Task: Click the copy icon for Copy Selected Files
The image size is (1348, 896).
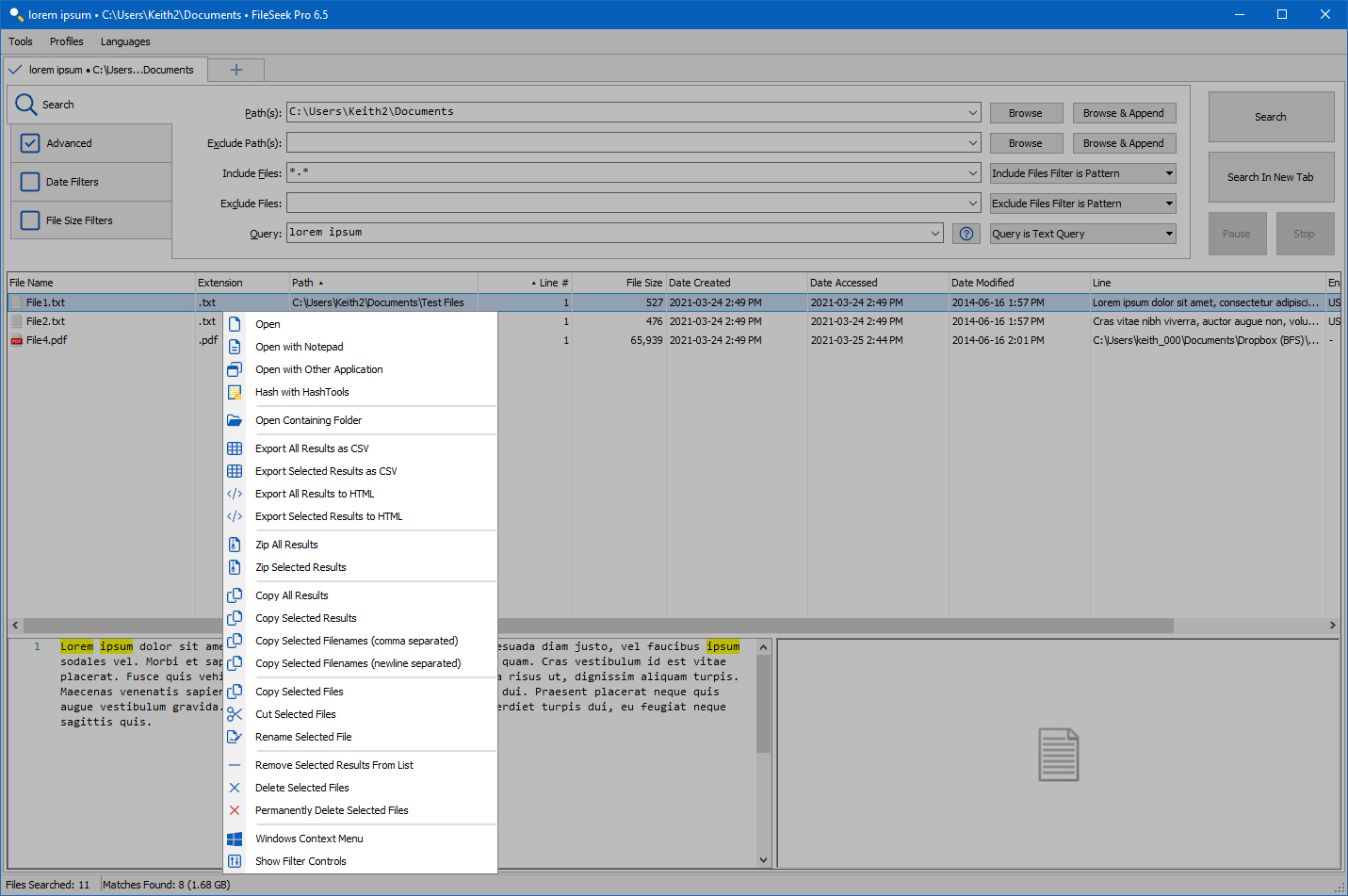Action: pyautogui.click(x=235, y=692)
